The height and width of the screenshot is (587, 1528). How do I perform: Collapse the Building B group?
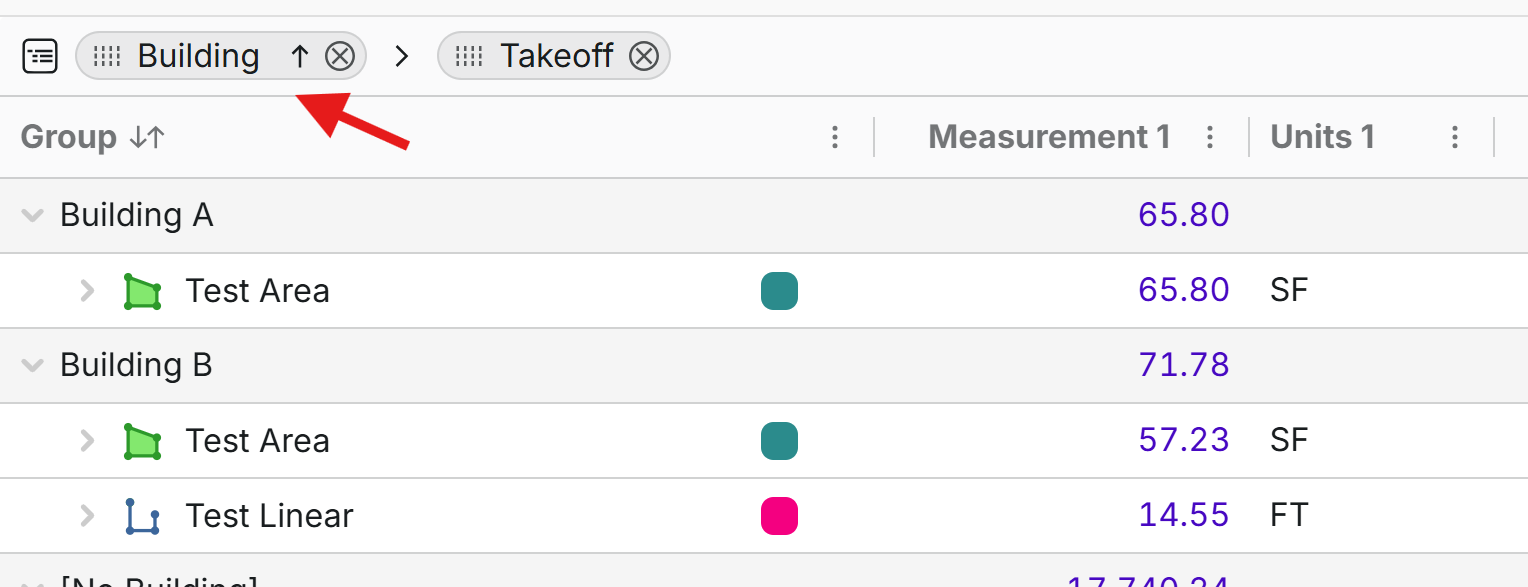32,365
